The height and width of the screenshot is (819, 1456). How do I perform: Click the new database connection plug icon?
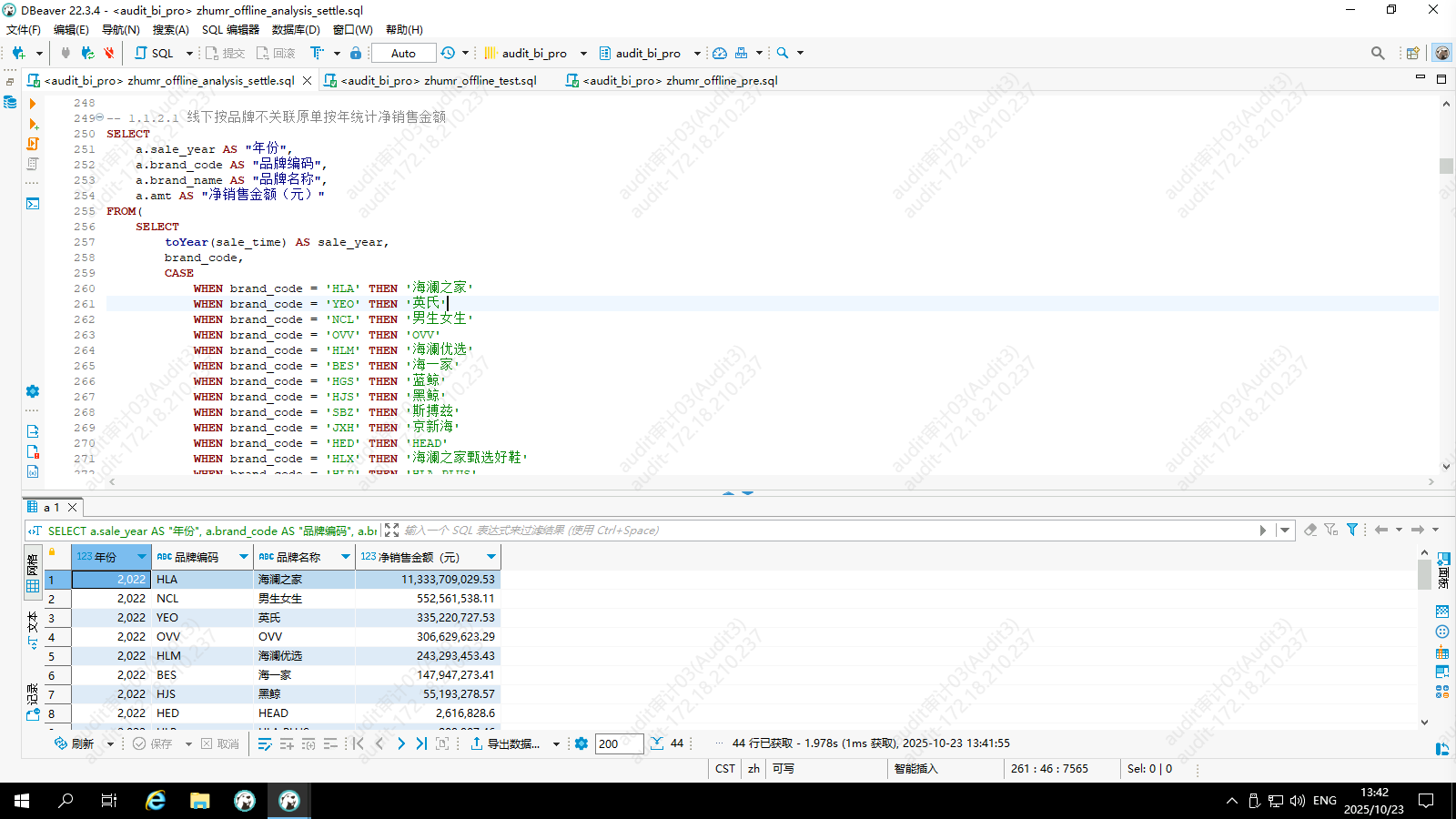click(18, 53)
